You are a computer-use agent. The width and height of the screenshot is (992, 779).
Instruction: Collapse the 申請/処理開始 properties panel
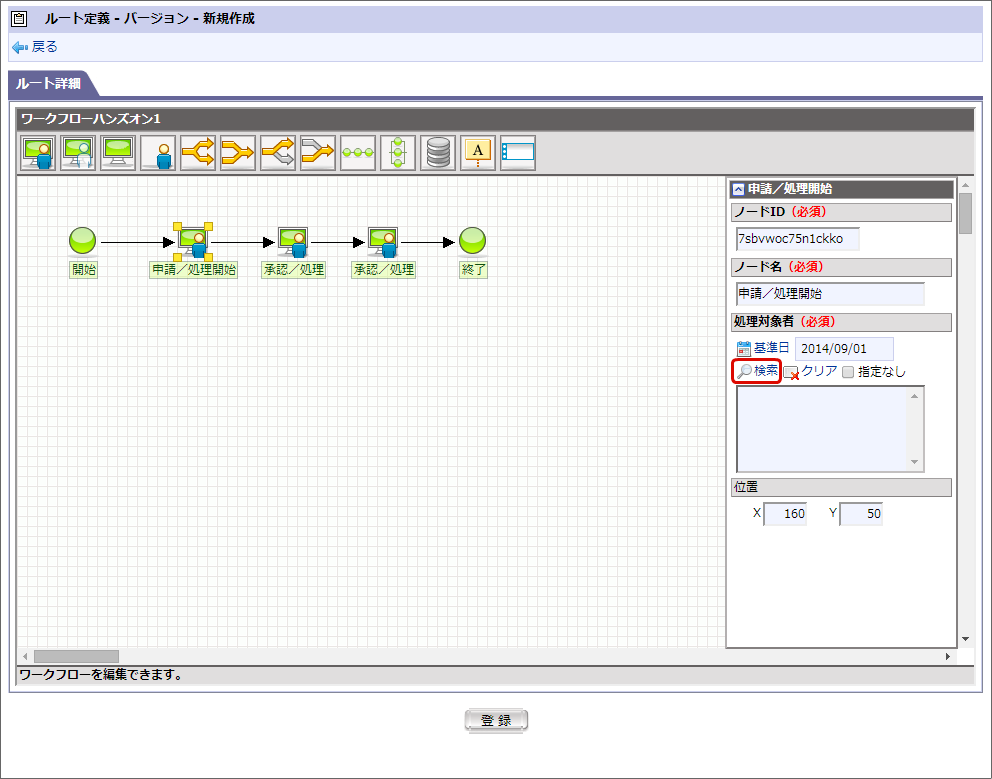point(738,189)
